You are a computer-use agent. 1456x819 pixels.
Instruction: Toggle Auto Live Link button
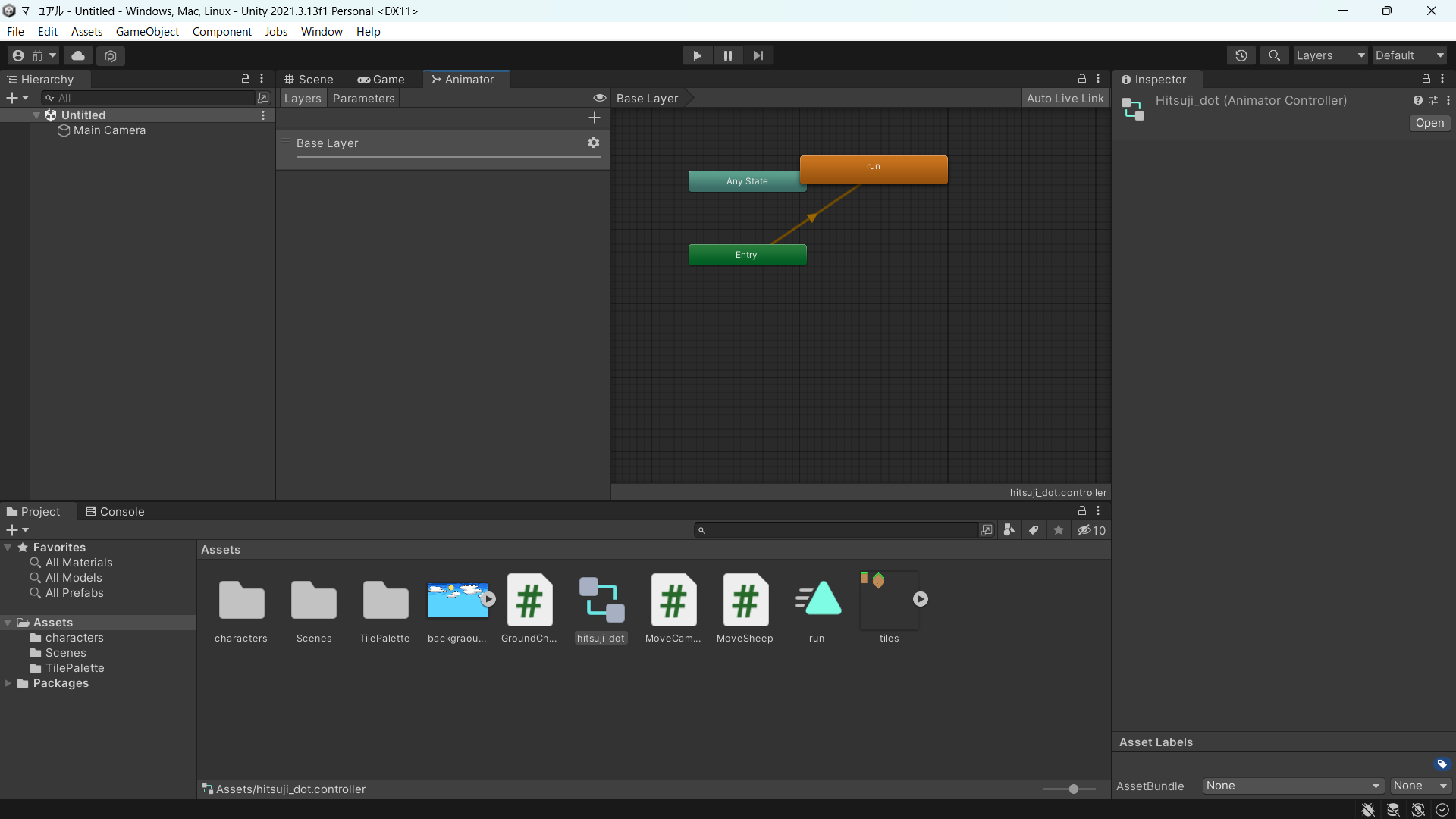click(x=1064, y=97)
